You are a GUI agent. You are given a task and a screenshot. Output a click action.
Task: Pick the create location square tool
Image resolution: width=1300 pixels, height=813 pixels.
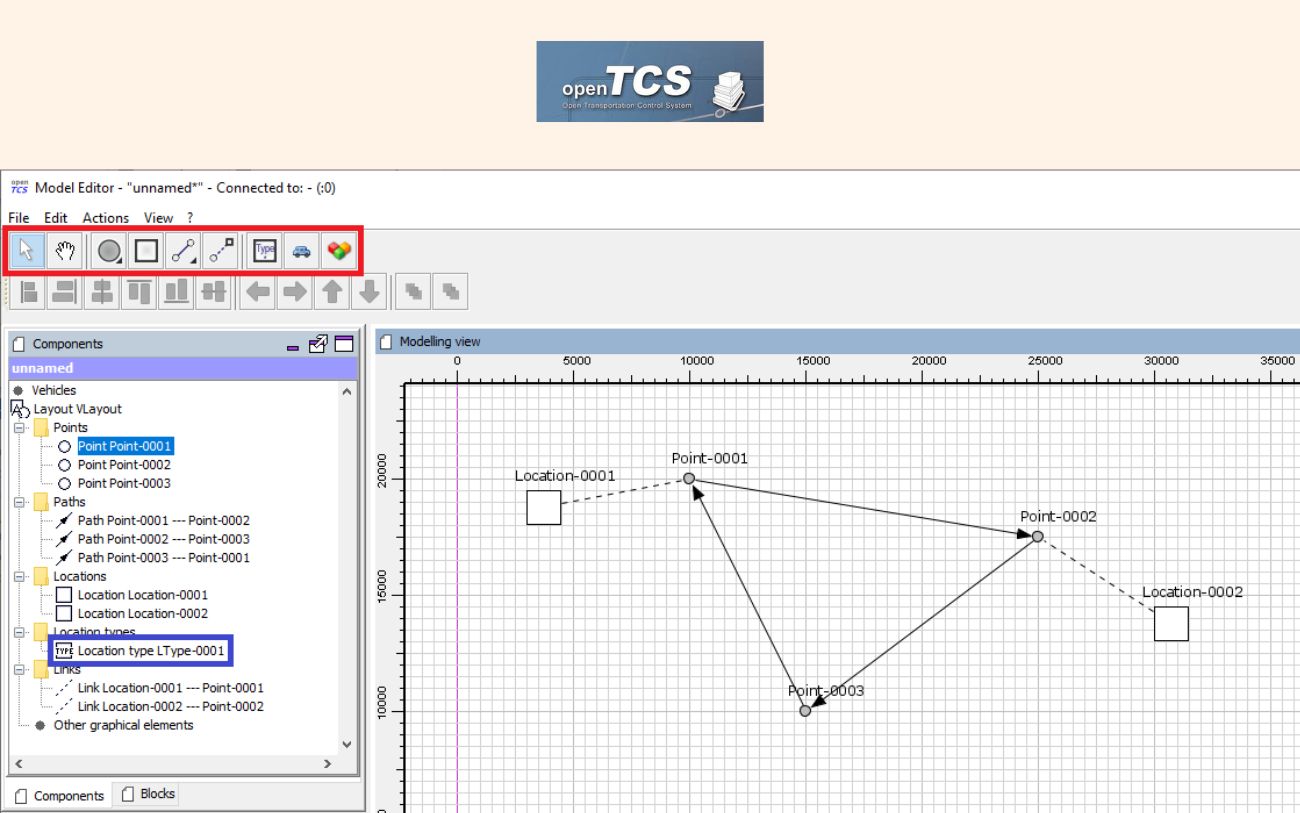147,251
